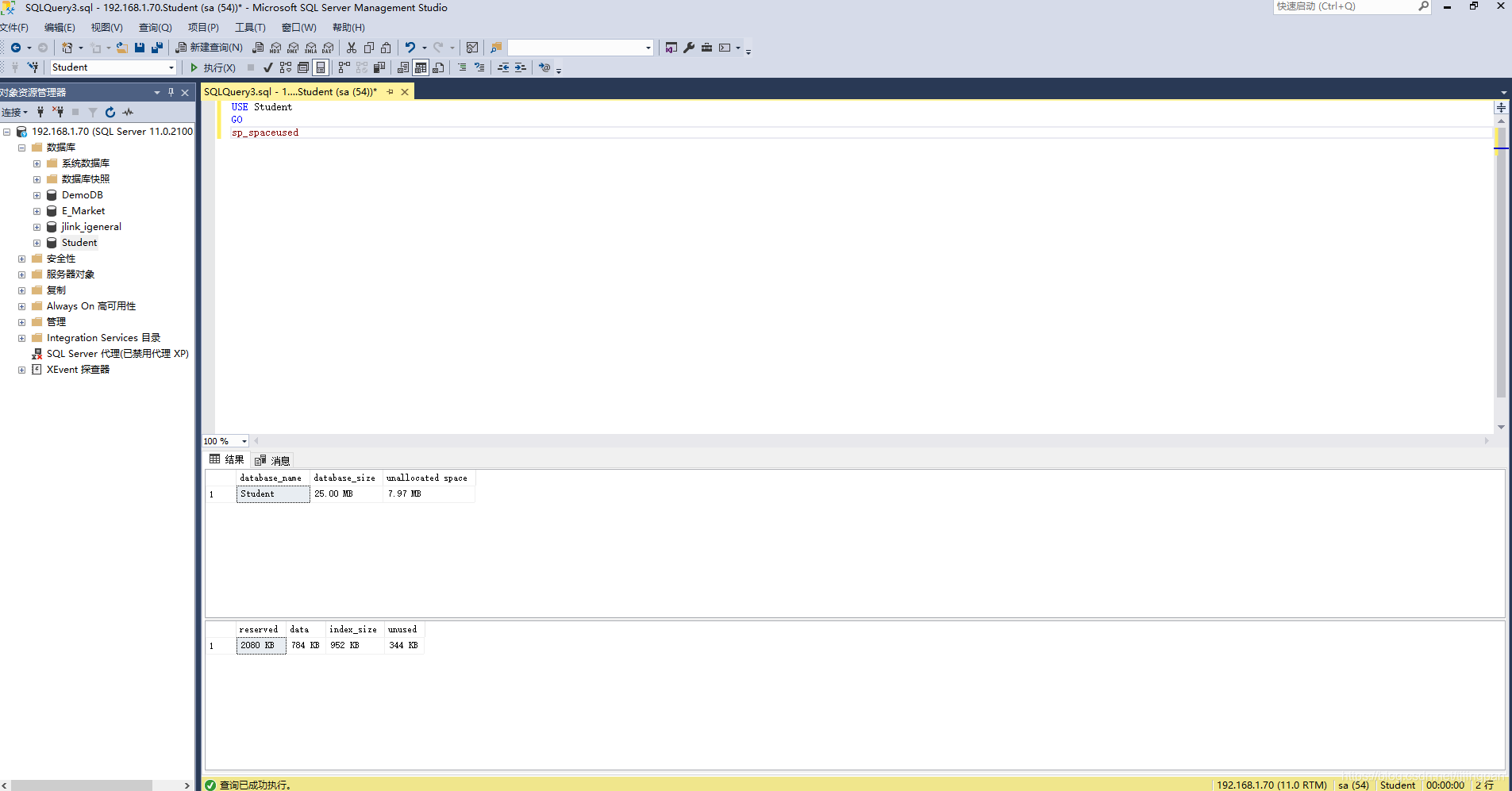Click the Parse checkmark icon
Viewport: 1512px width, 791px height.
tap(268, 67)
